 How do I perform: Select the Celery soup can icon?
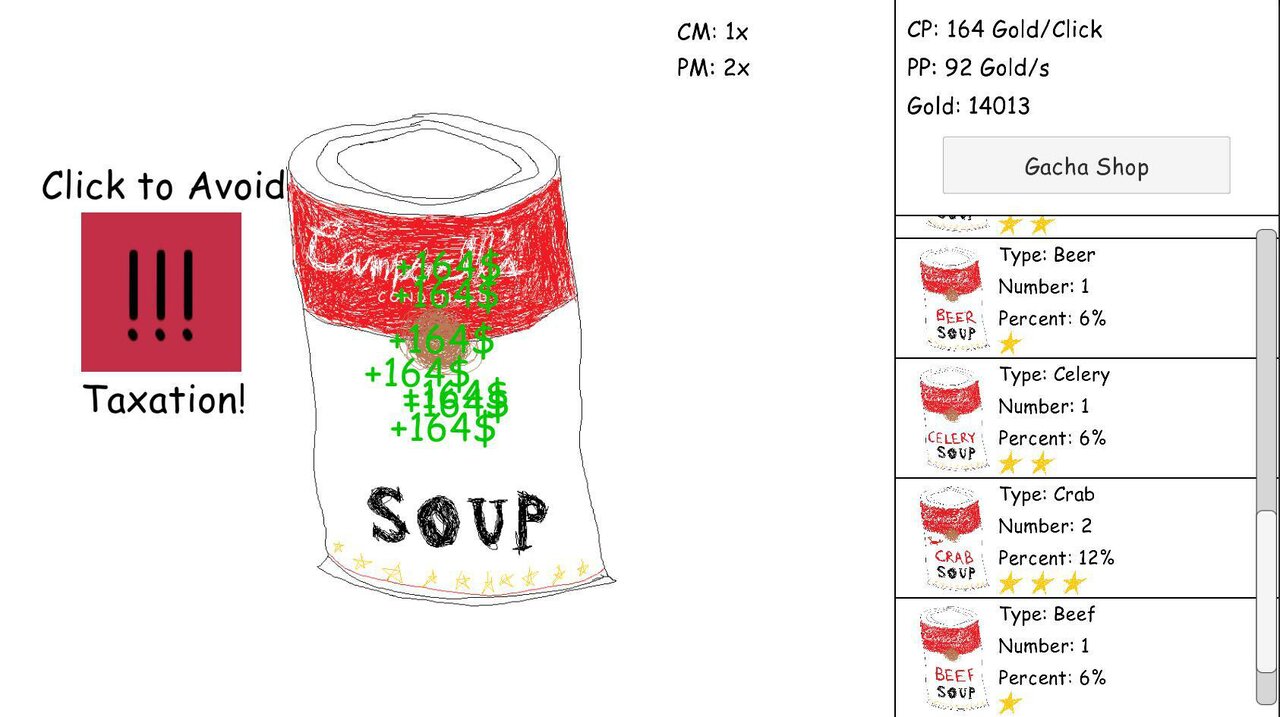[954, 419]
